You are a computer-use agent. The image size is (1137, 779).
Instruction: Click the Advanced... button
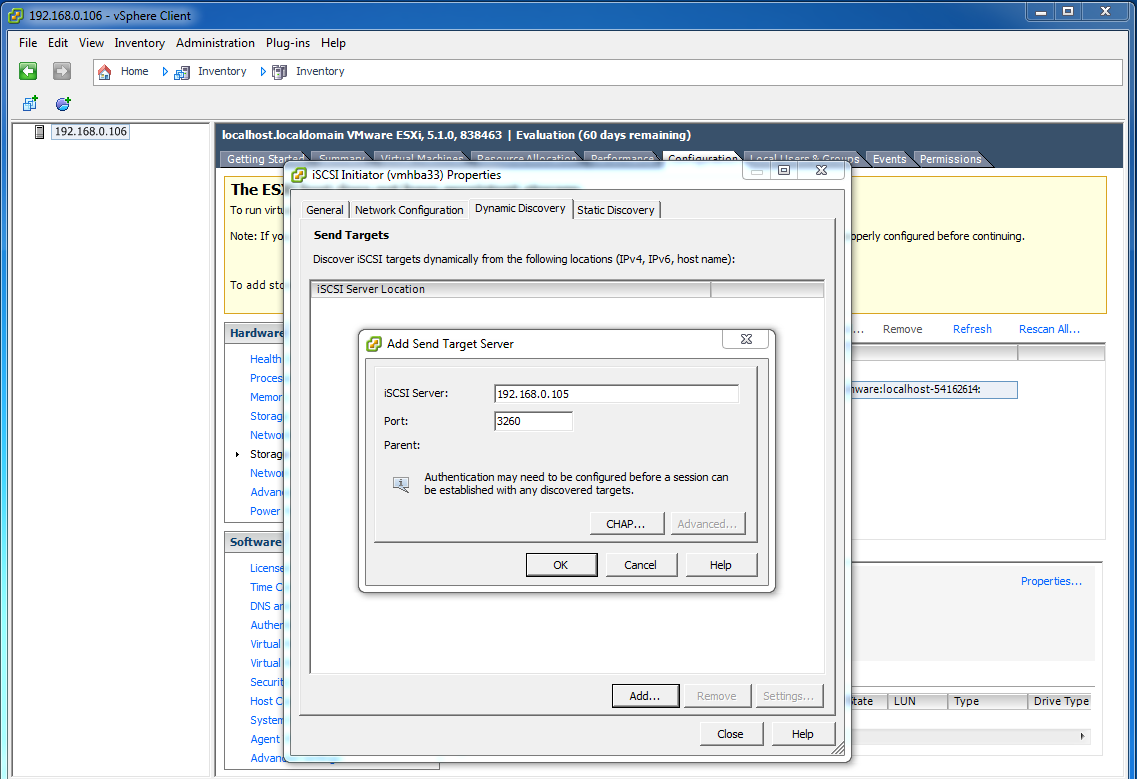(707, 524)
